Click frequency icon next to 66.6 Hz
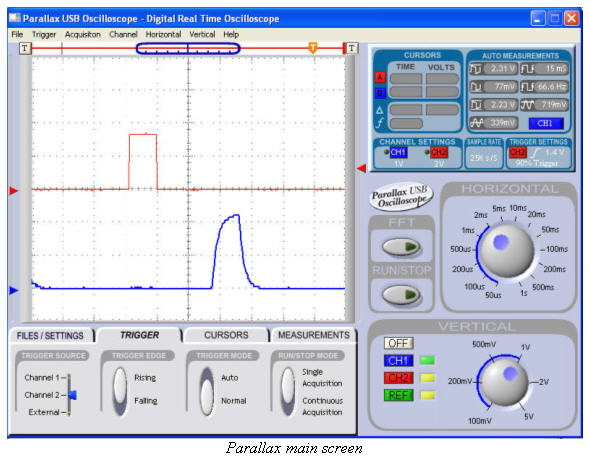The image size is (590, 461). click(528, 87)
